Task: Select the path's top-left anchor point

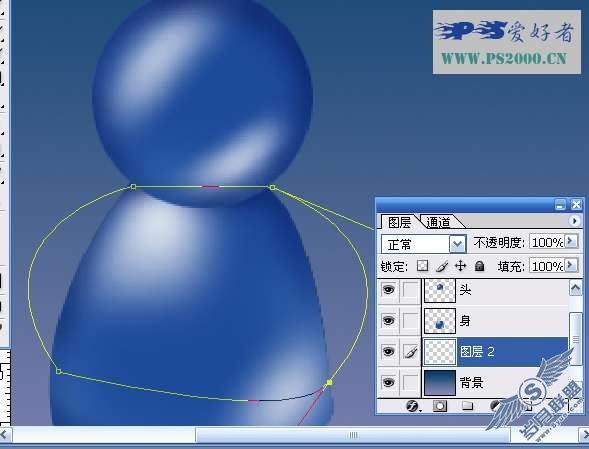Action: (133, 186)
